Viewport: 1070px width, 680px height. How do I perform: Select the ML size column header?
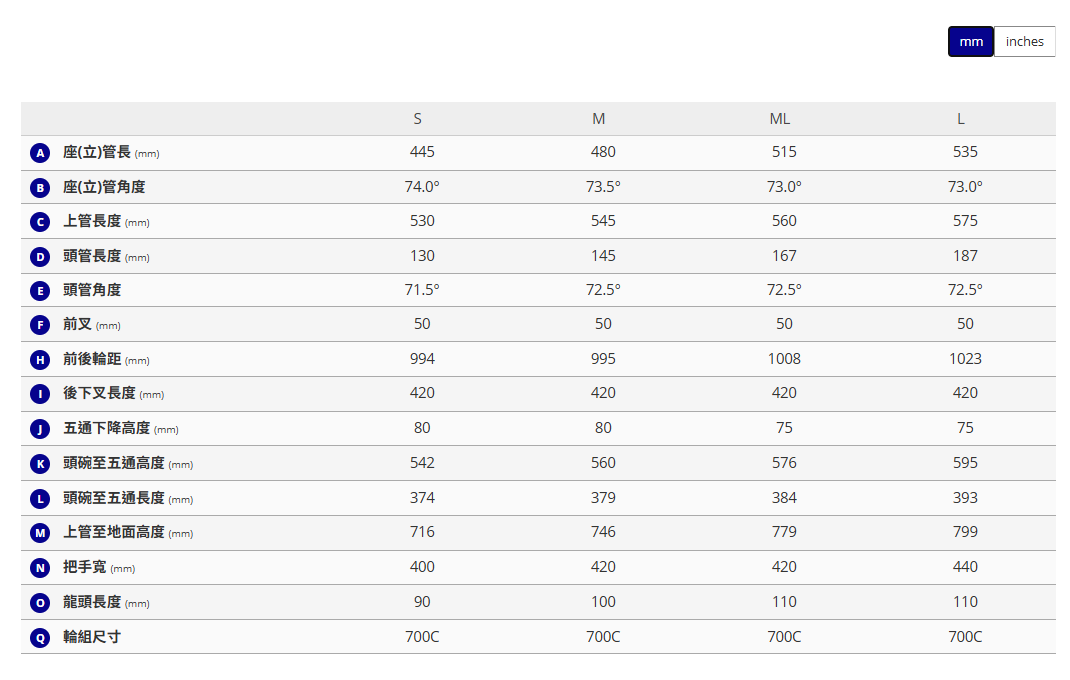(x=780, y=119)
